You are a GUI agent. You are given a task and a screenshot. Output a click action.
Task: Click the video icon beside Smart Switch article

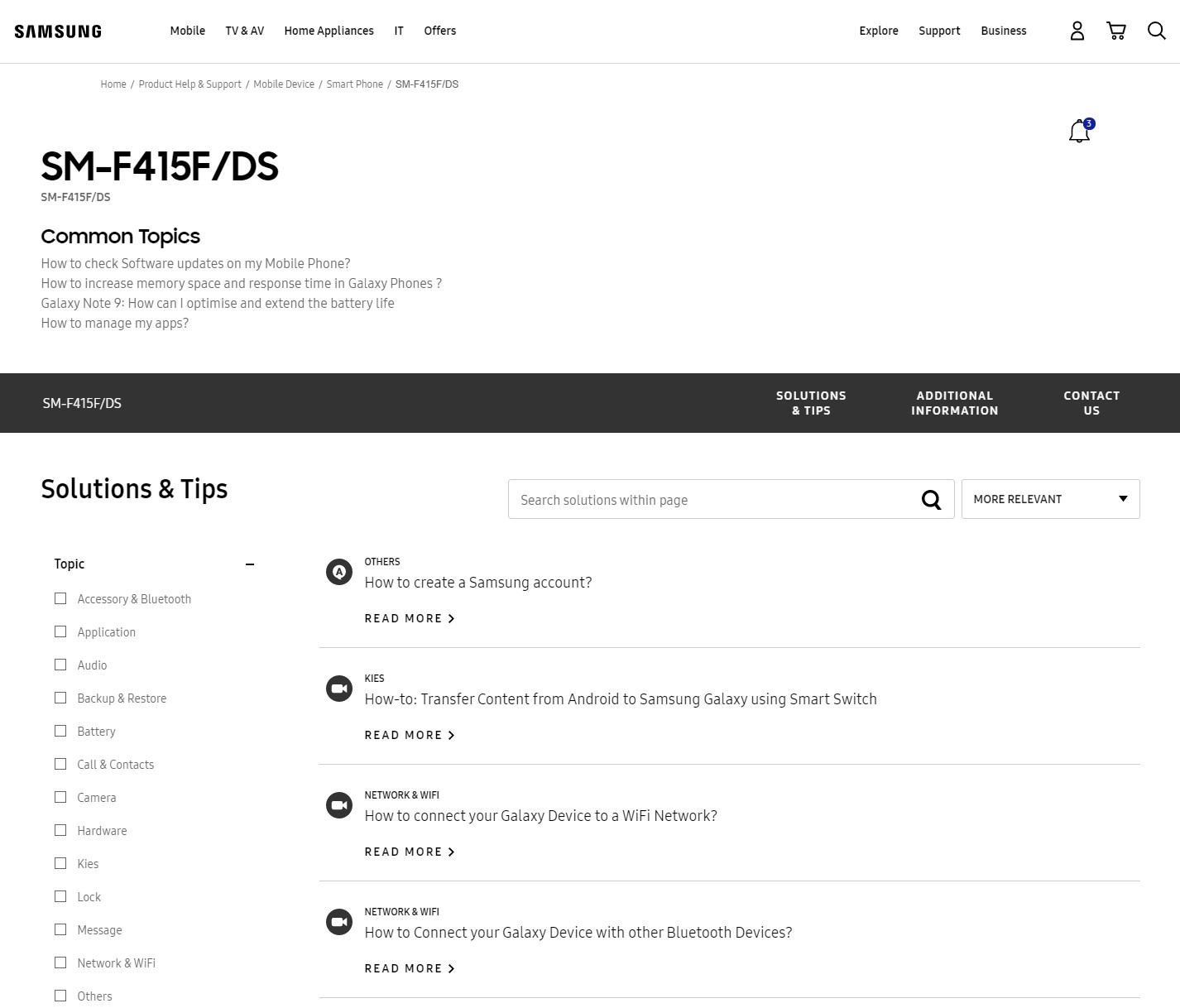[339, 689]
